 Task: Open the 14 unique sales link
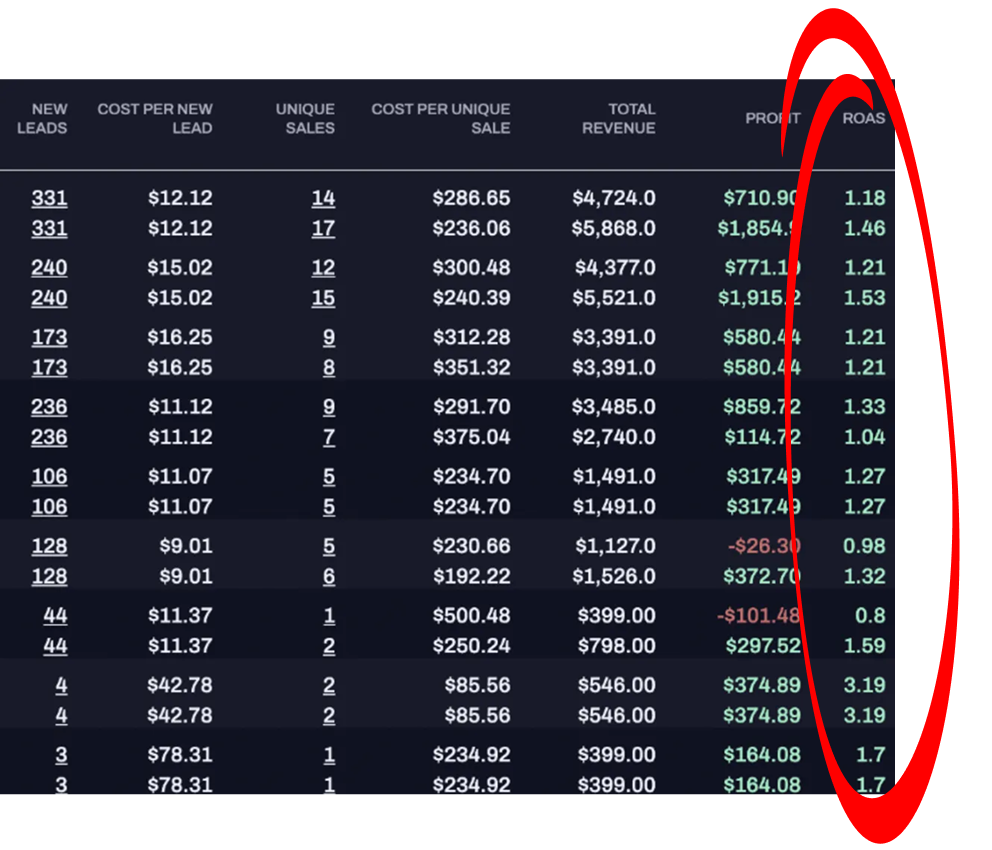323,198
